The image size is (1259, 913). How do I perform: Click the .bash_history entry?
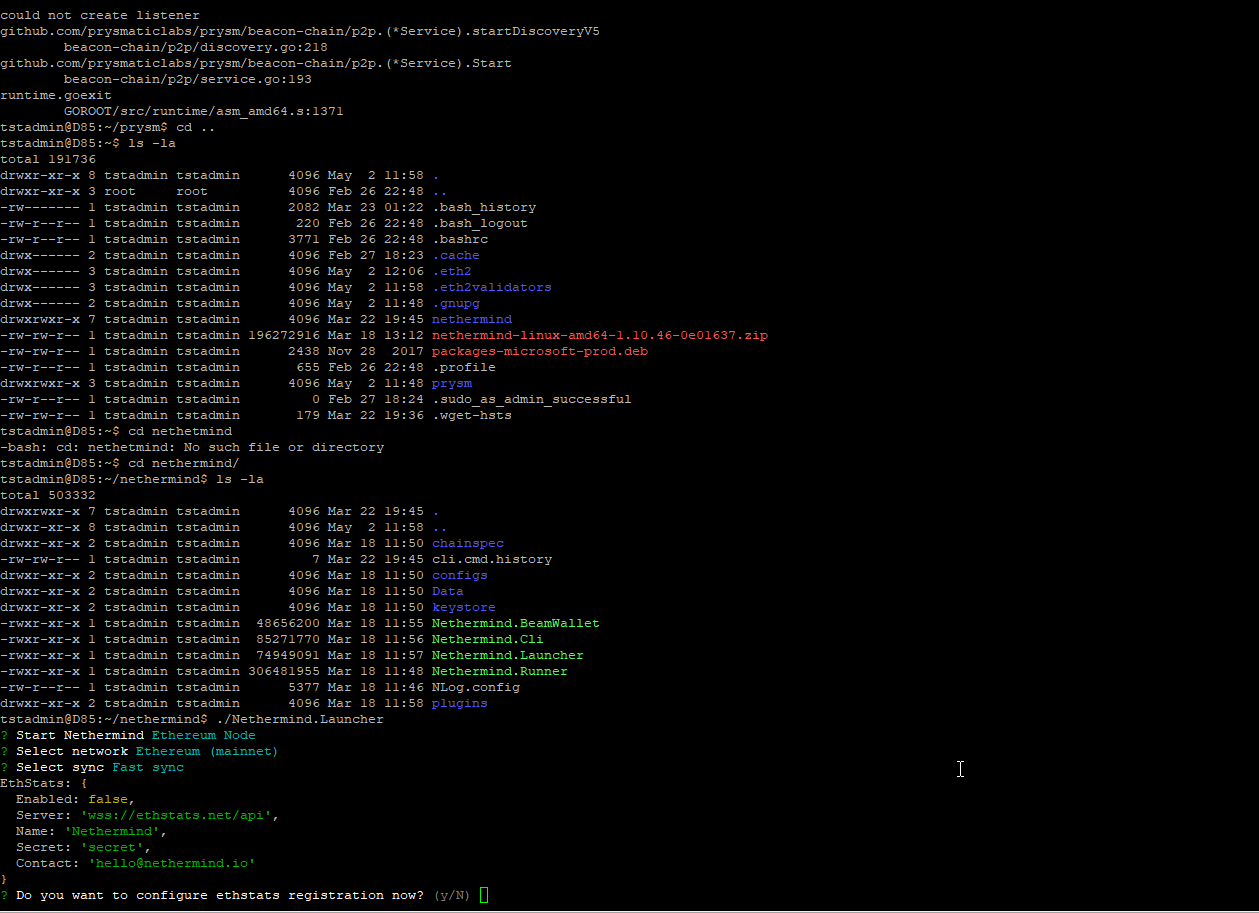484,207
